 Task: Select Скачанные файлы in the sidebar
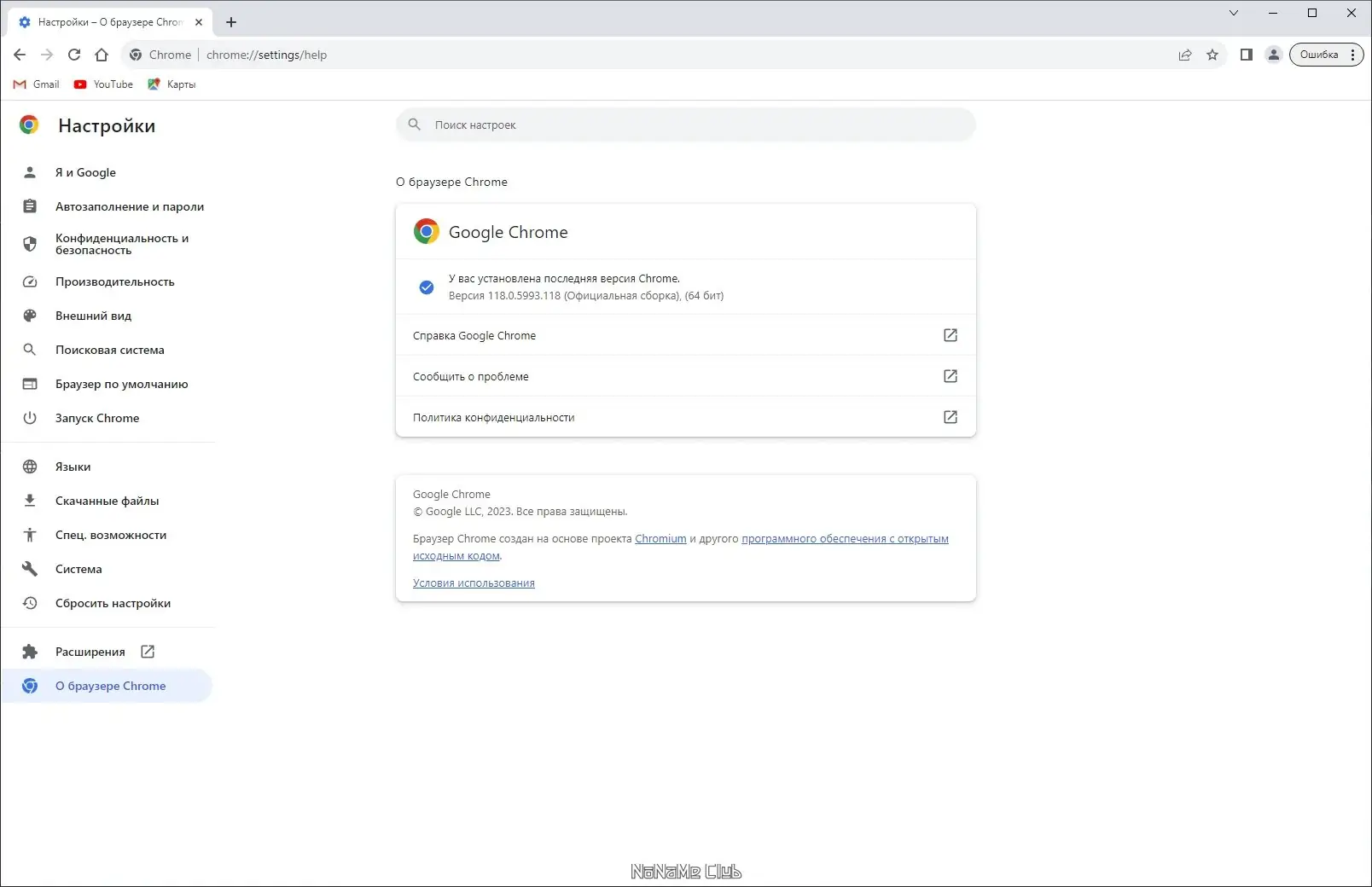[108, 501]
